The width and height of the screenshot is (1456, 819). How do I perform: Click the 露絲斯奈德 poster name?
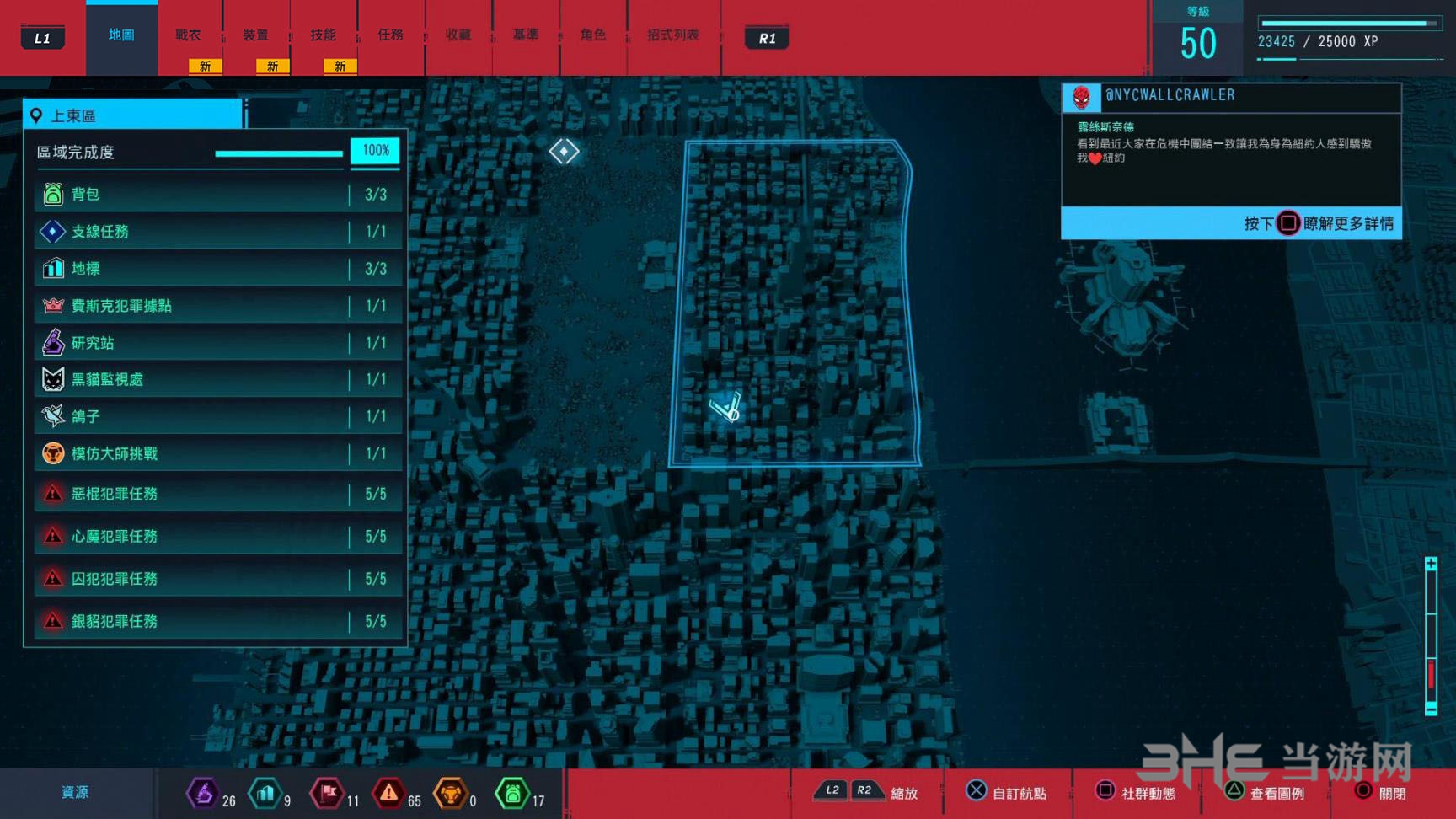point(1105,127)
